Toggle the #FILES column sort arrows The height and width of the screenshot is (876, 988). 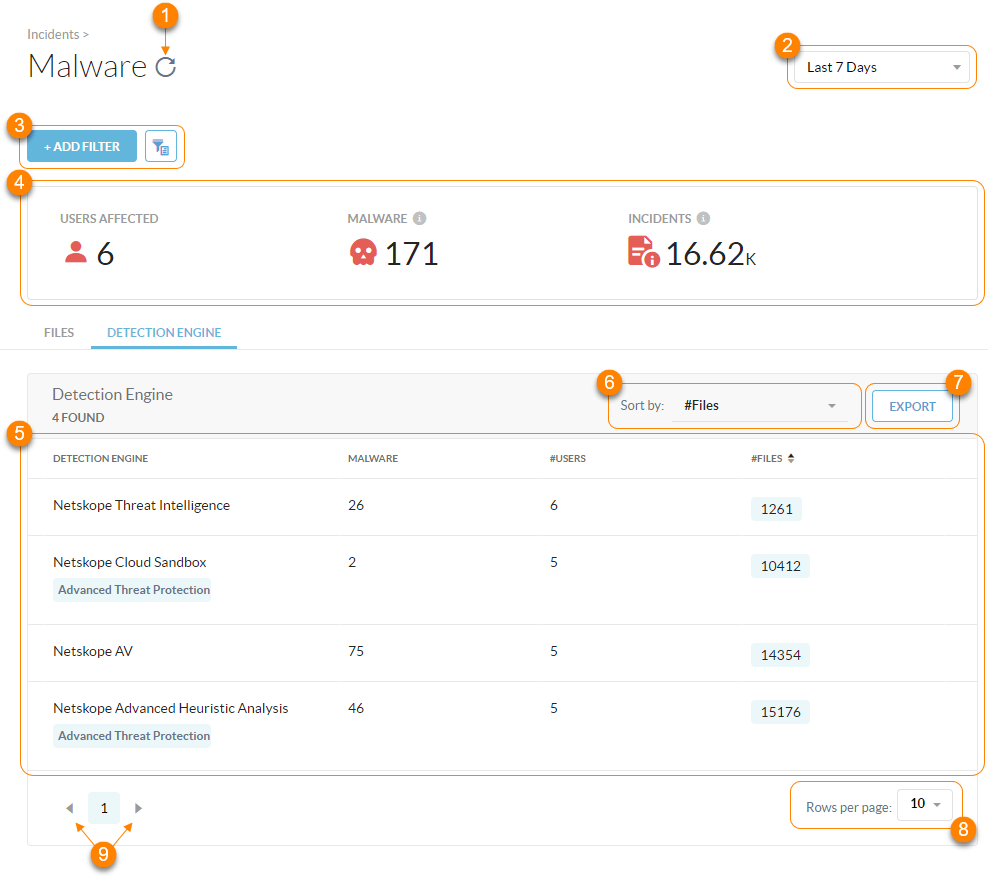point(791,458)
